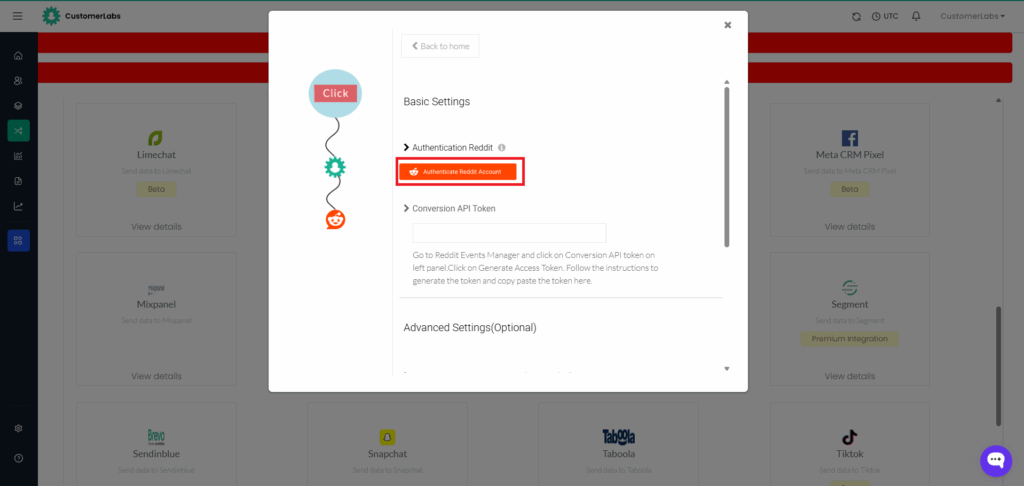The height and width of the screenshot is (486, 1024).
Task: Click the Reddit logo in workflow
Action: tap(336, 219)
